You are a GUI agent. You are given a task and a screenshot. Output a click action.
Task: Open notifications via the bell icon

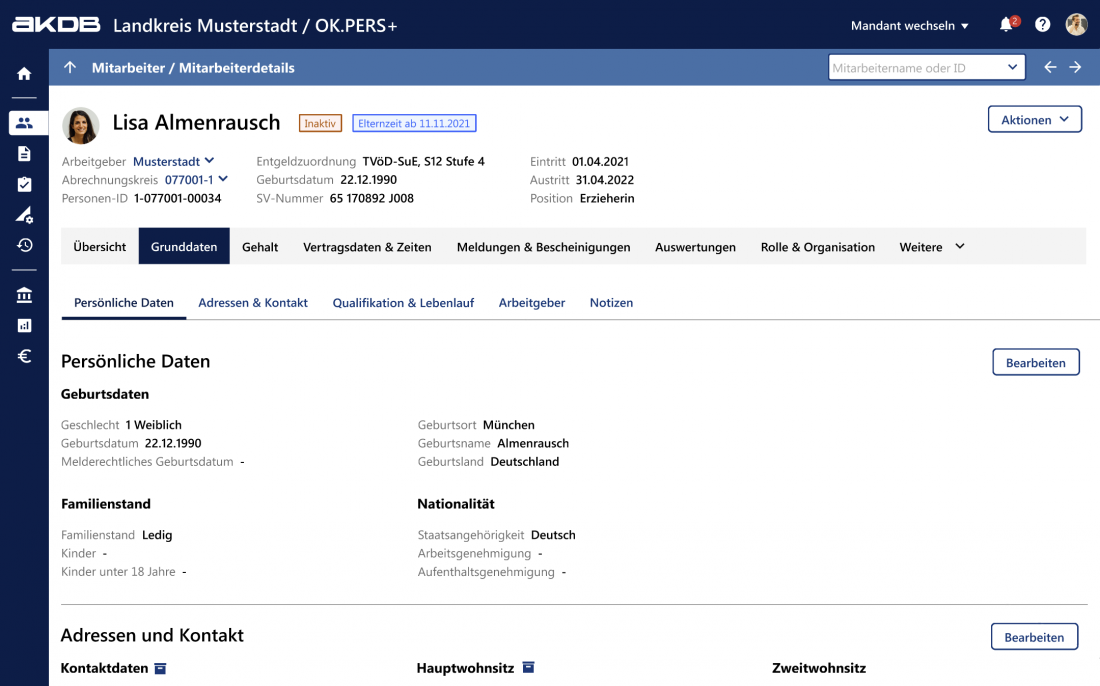[x=1008, y=24]
